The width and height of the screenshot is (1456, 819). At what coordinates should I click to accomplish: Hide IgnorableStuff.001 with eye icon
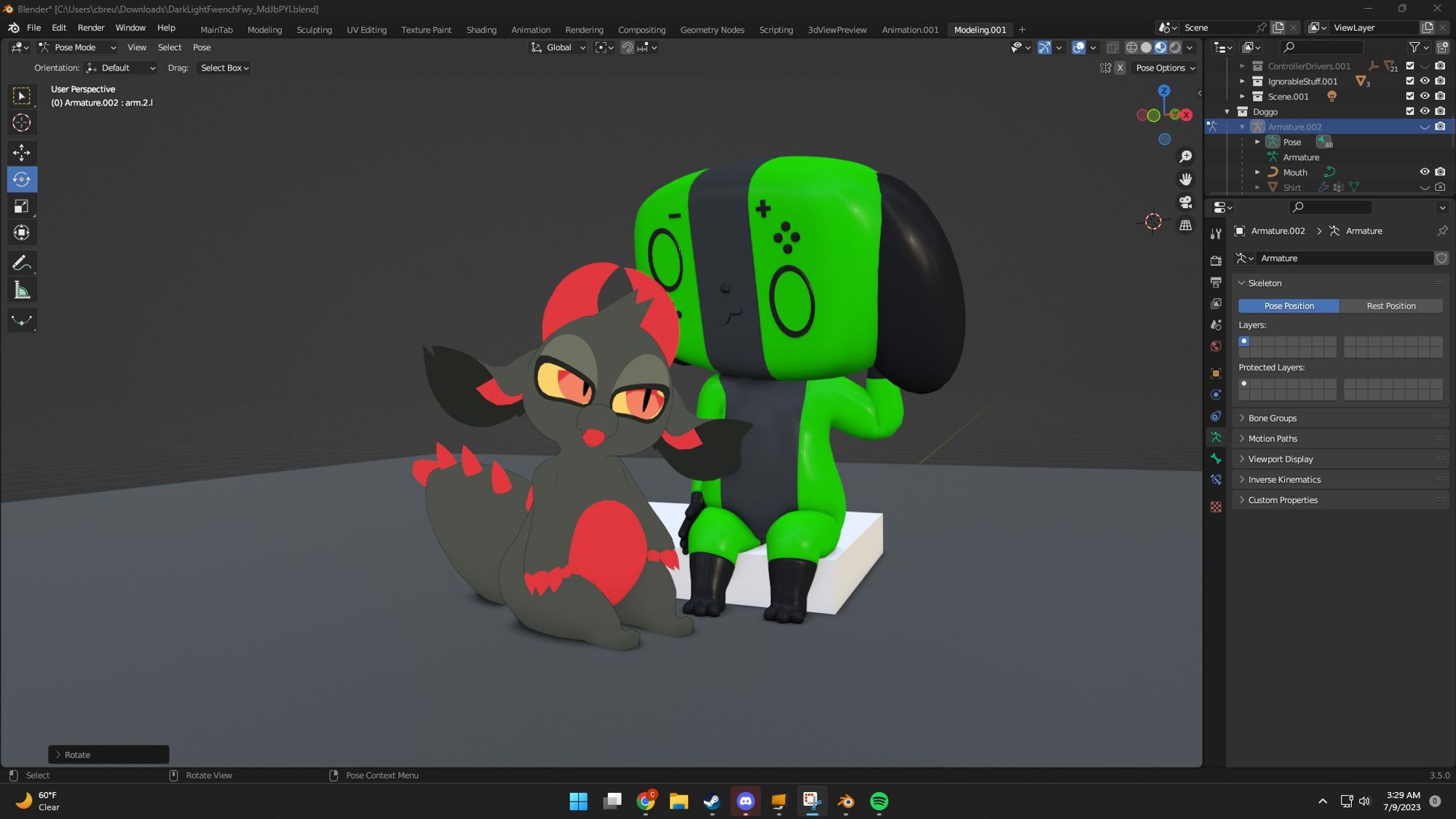[x=1425, y=81]
